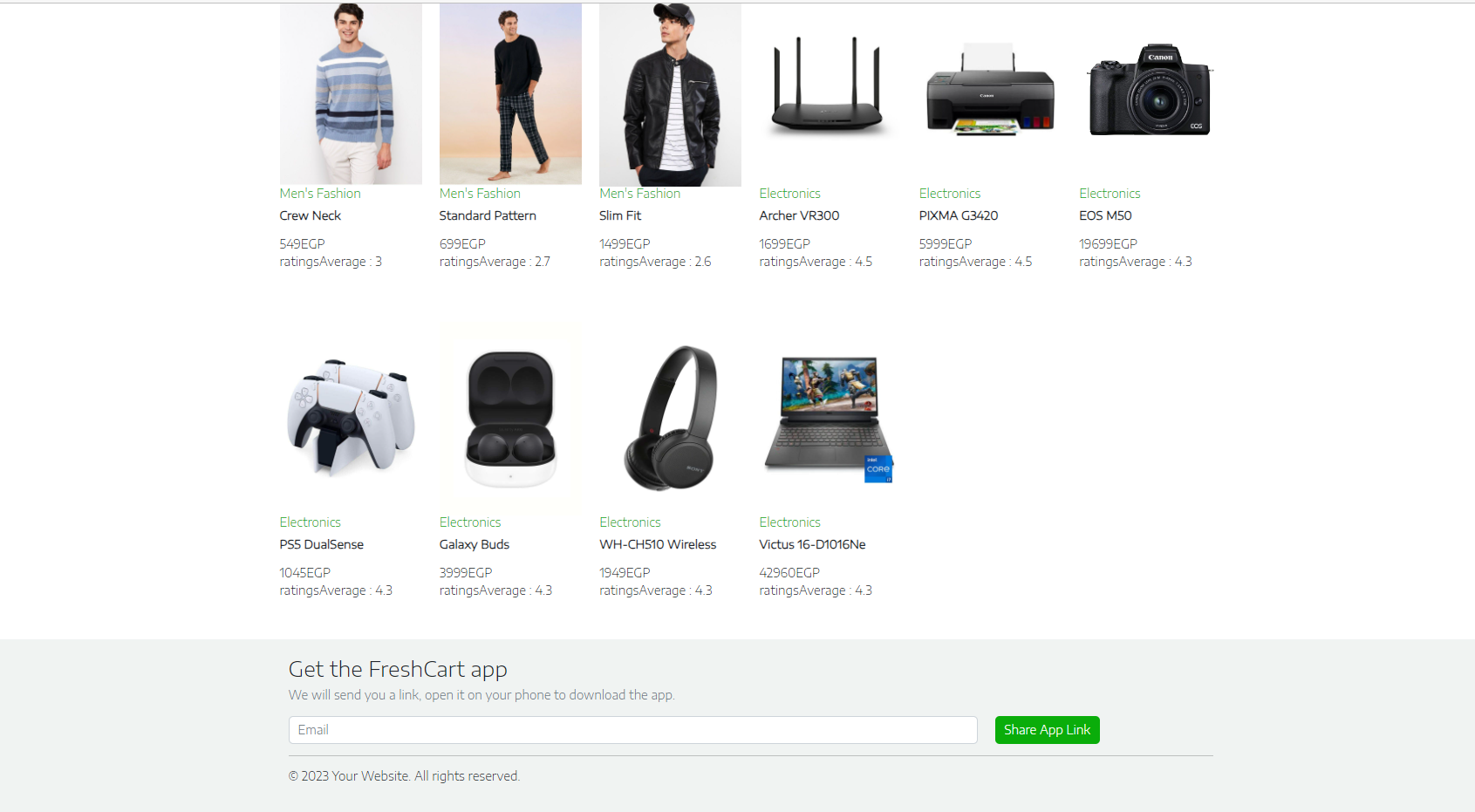Click the Email input field
Viewport: 1475px width, 812px height.
[x=632, y=730]
